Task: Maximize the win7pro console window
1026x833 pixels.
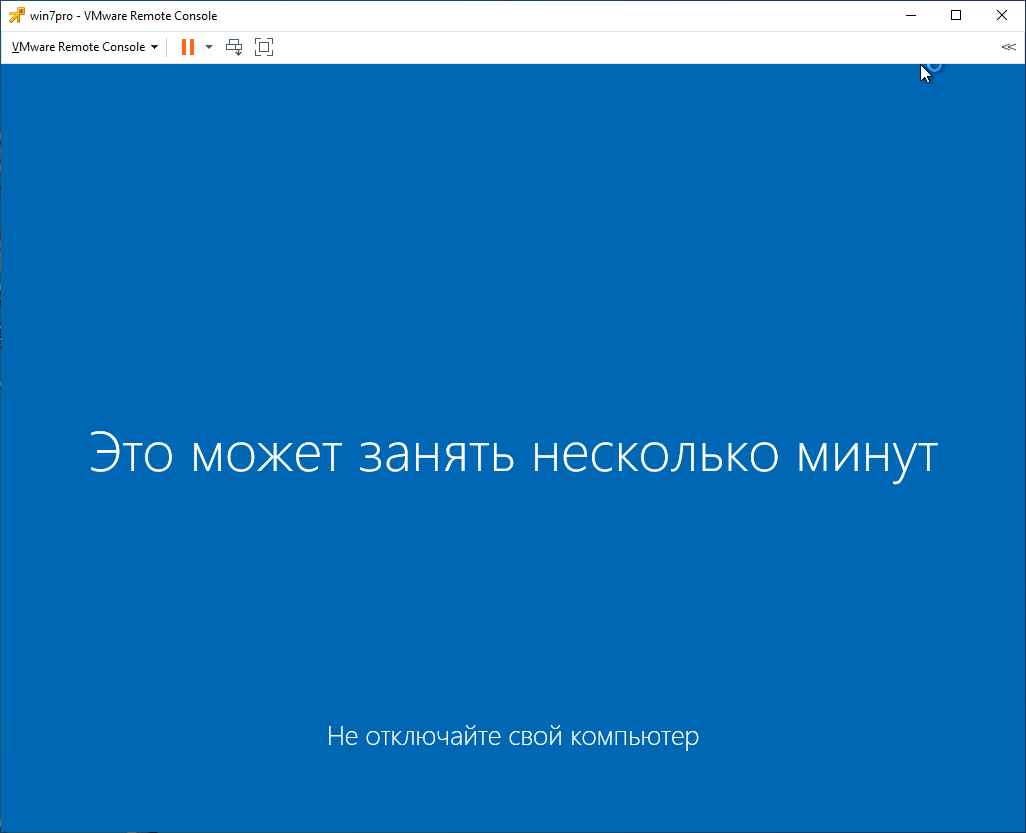Action: pyautogui.click(x=956, y=15)
